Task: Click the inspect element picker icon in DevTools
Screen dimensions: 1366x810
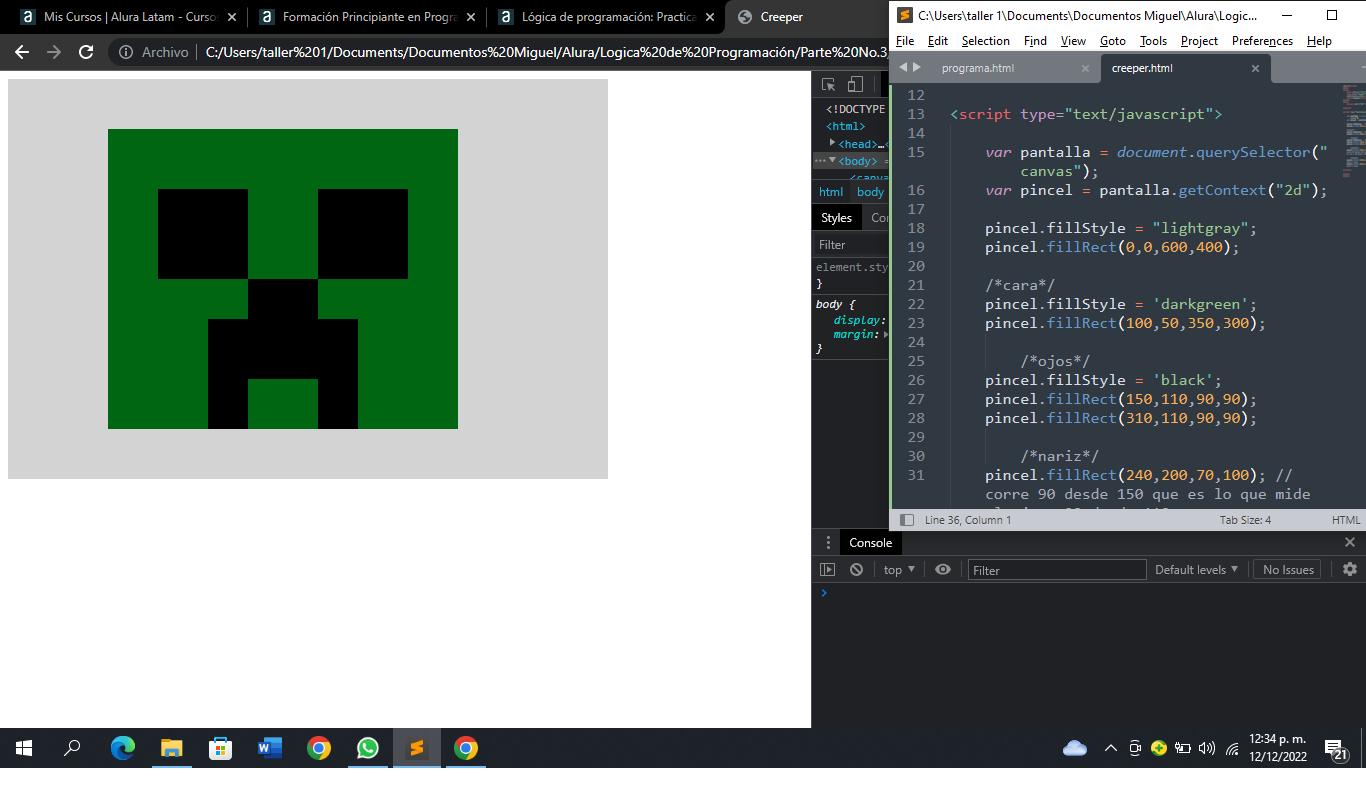Action: pos(828,85)
